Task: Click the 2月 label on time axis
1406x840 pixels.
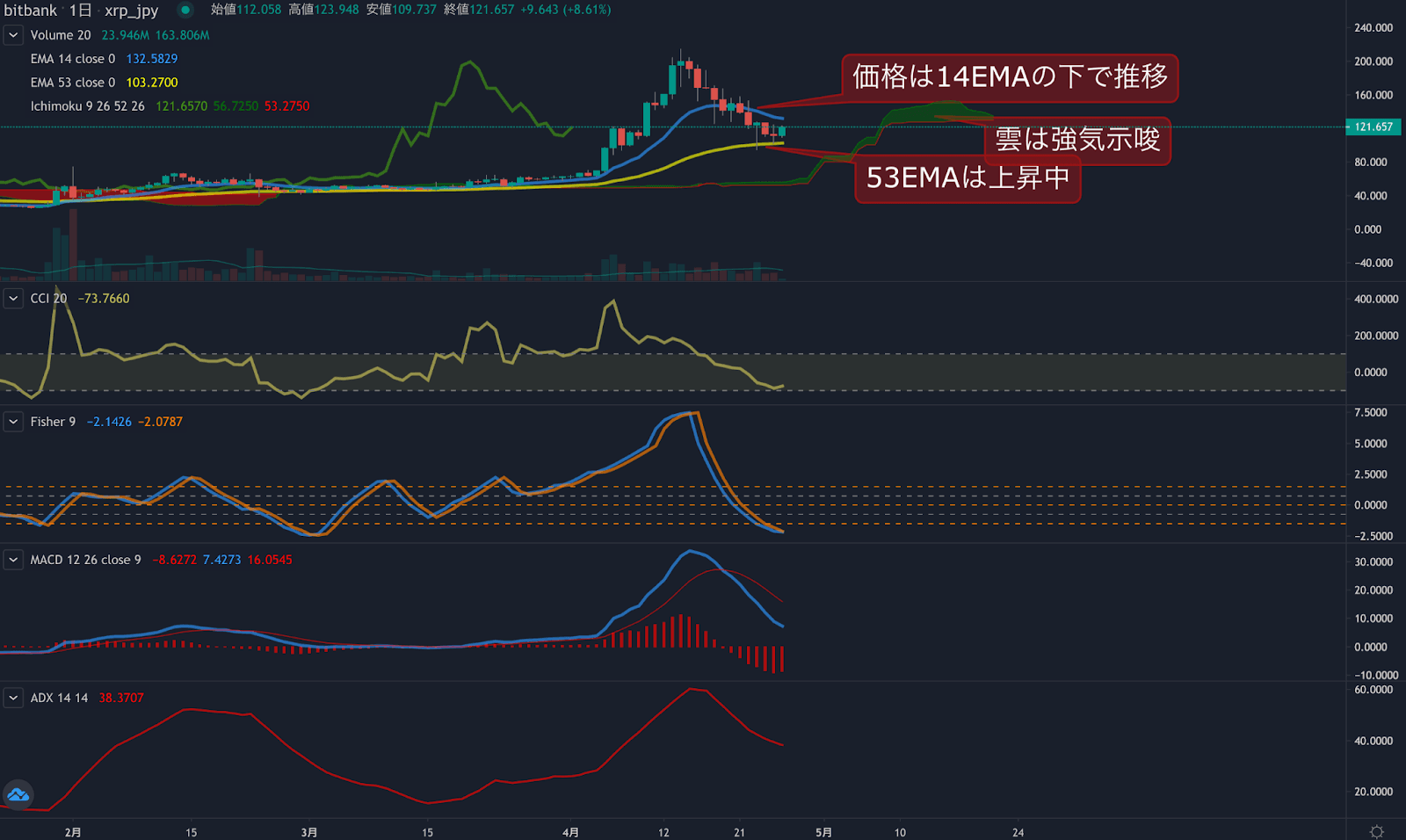Action: (x=74, y=830)
